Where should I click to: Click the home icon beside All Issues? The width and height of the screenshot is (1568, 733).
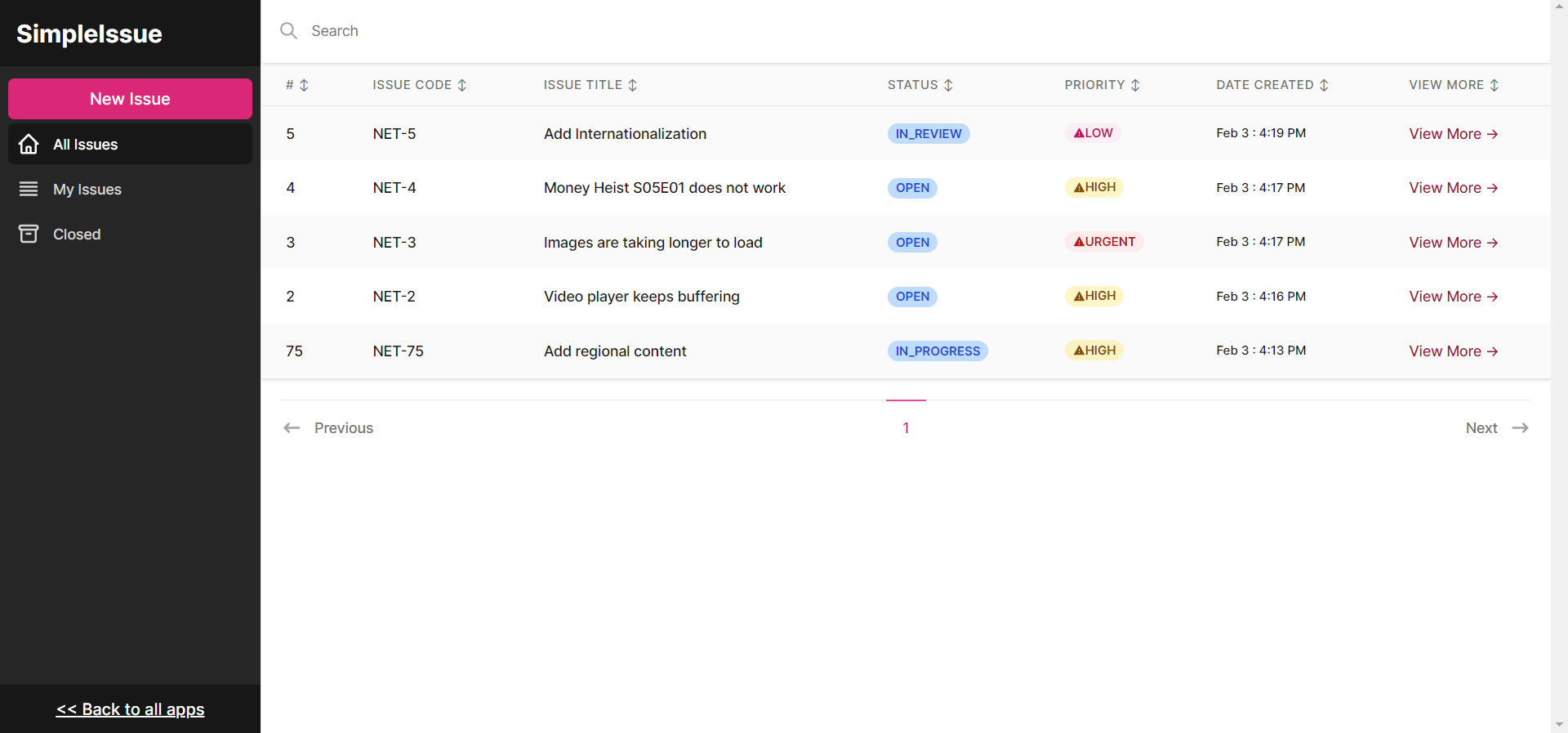pyautogui.click(x=29, y=144)
